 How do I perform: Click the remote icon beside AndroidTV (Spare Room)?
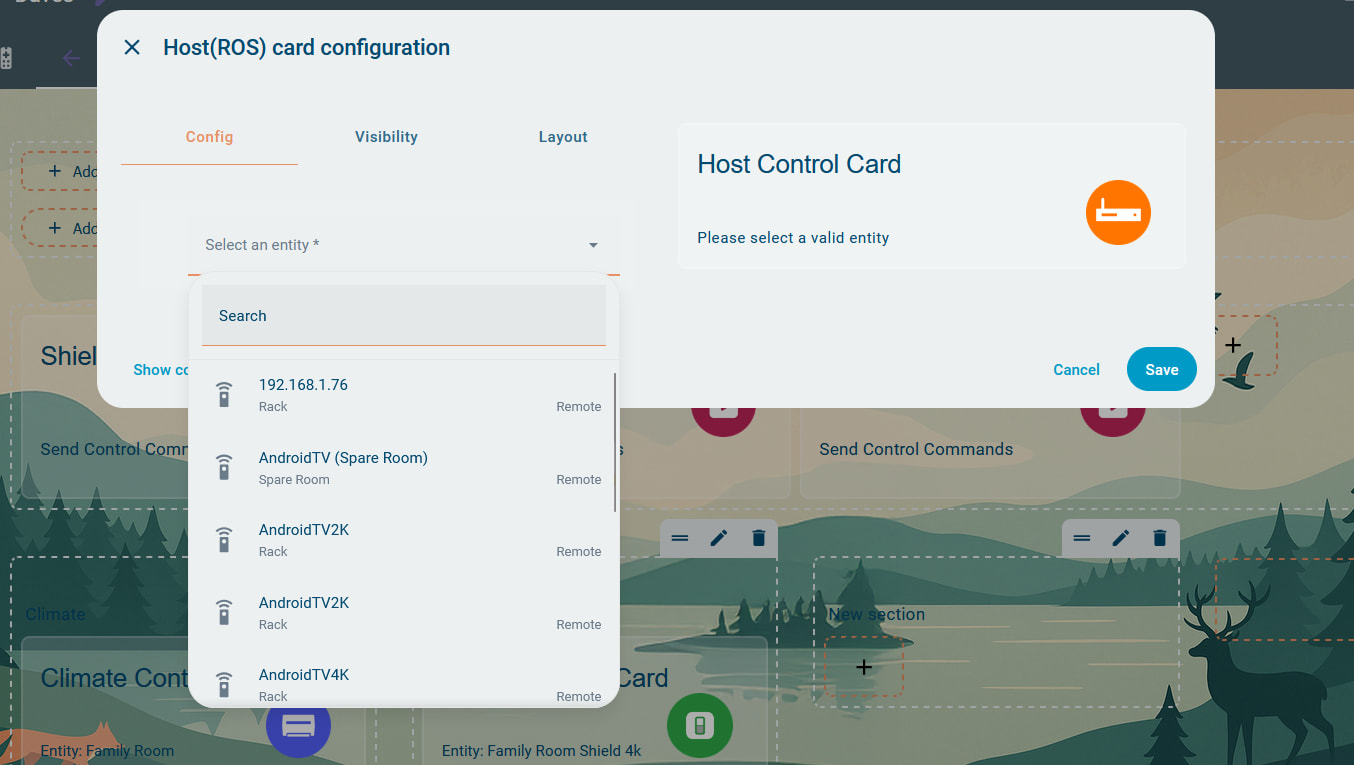pos(224,468)
